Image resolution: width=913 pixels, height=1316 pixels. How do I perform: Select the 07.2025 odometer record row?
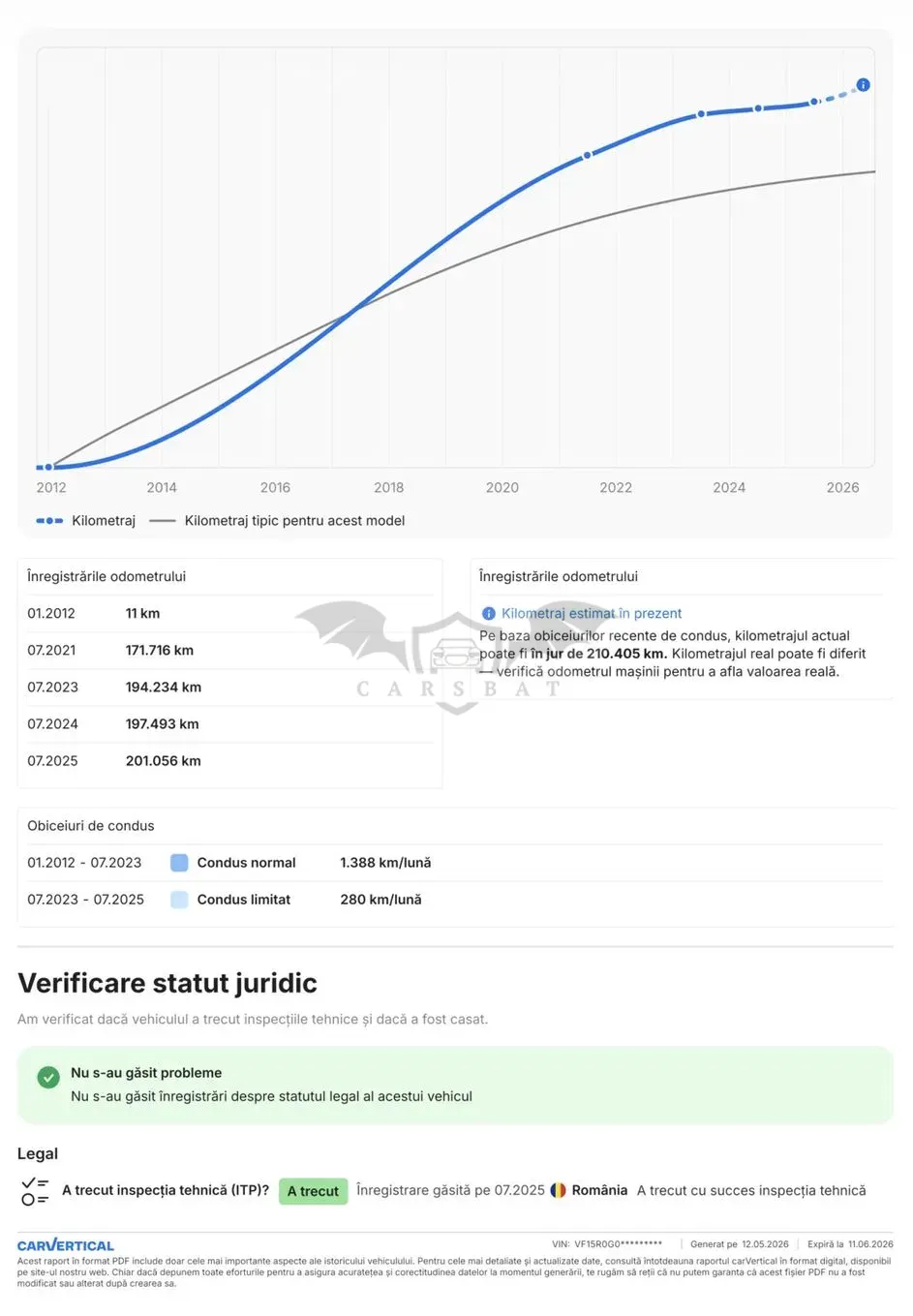[230, 761]
